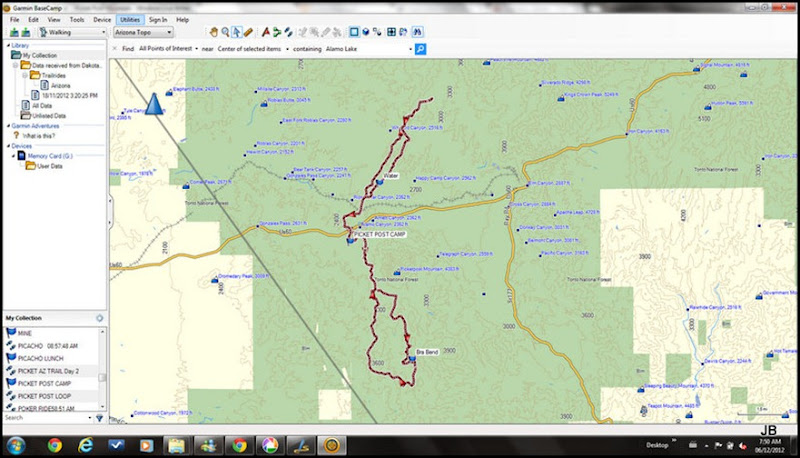This screenshot has height=458, width=800.
Task: Activate the New Waypoint flag tool
Action: point(265,32)
